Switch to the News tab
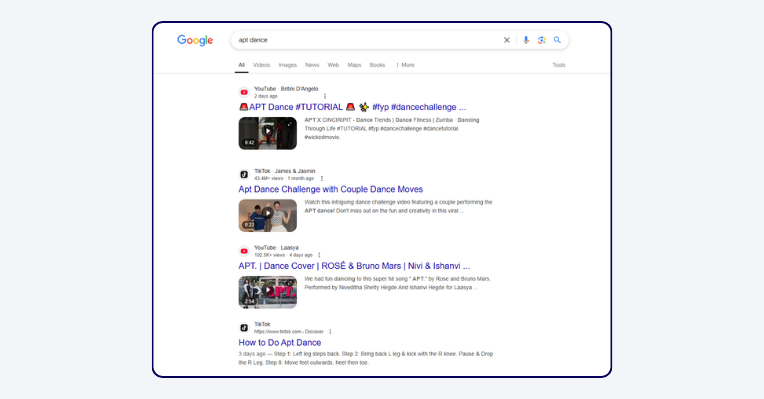This screenshot has height=399, width=764. (x=312, y=65)
